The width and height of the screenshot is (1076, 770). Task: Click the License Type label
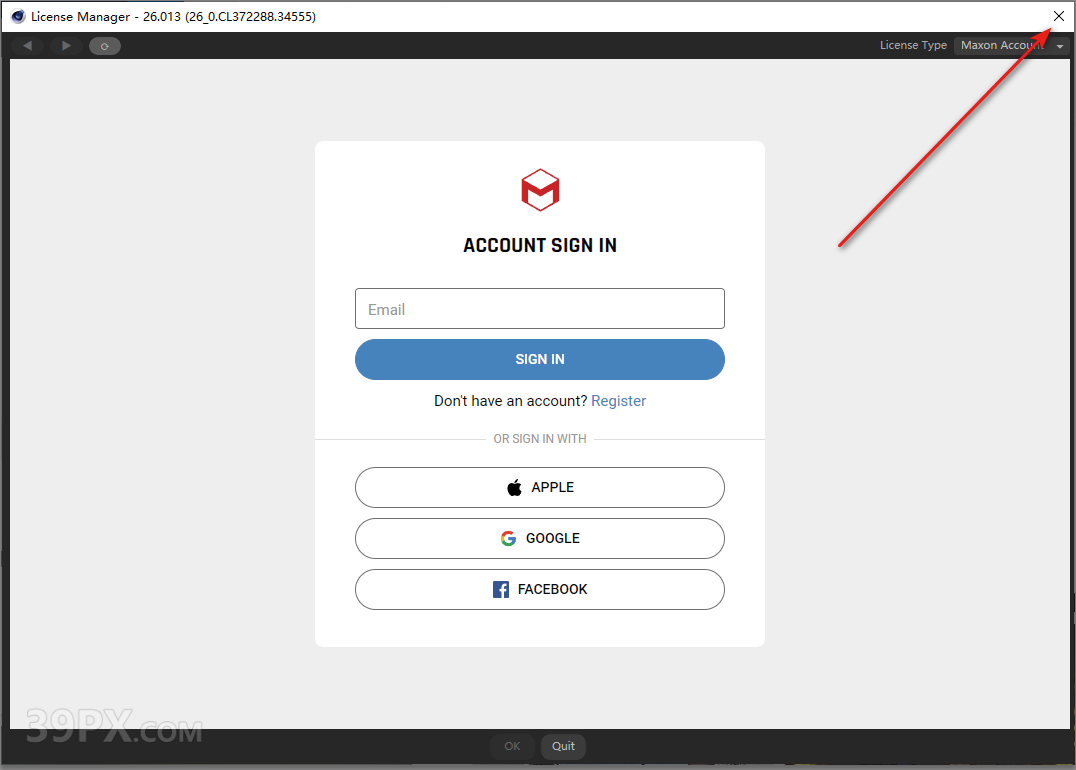click(913, 46)
